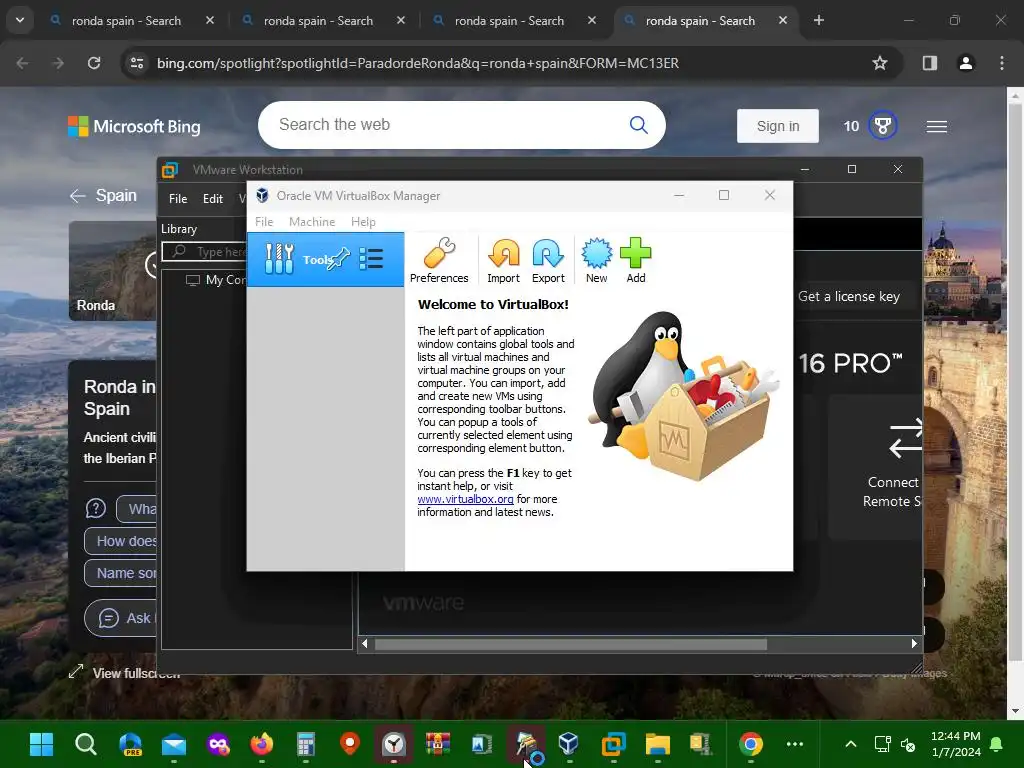
Task: Open WinRAR from the taskbar
Action: click(438, 744)
